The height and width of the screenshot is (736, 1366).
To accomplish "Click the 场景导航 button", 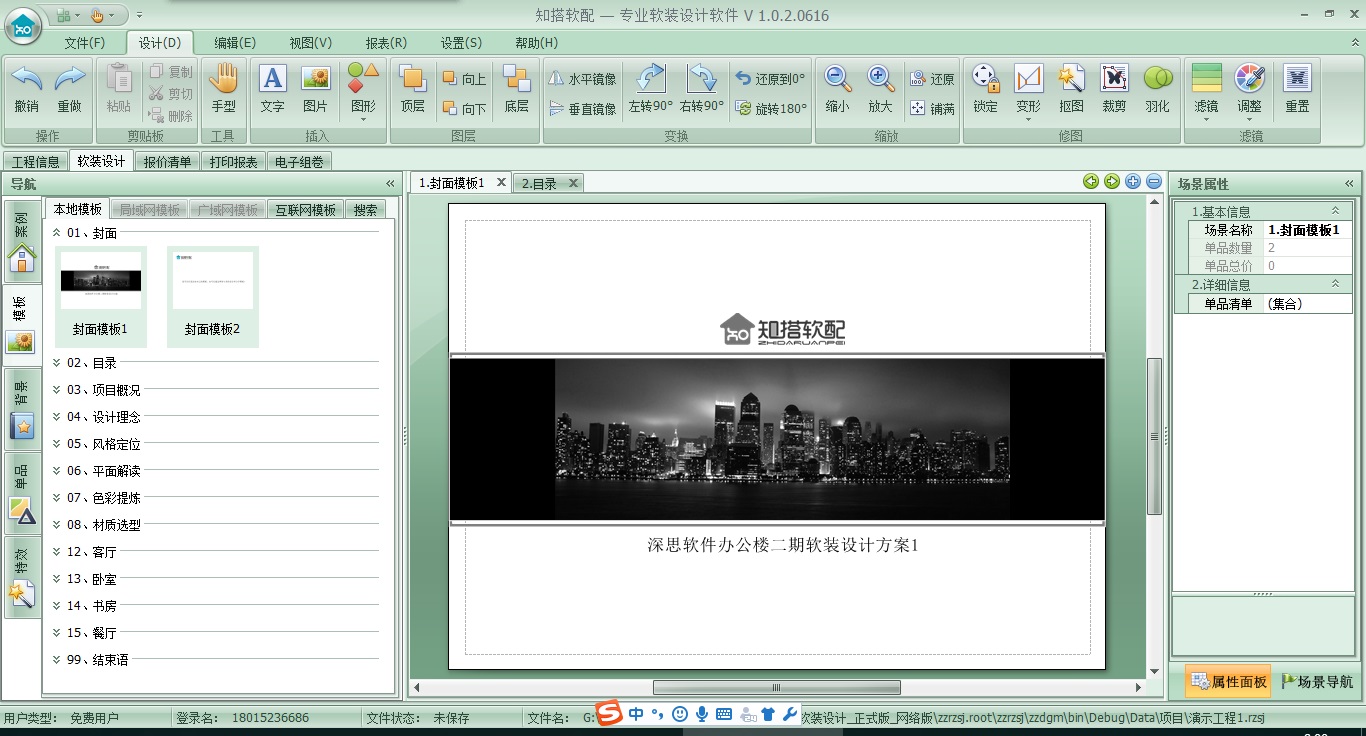I will (x=1317, y=682).
